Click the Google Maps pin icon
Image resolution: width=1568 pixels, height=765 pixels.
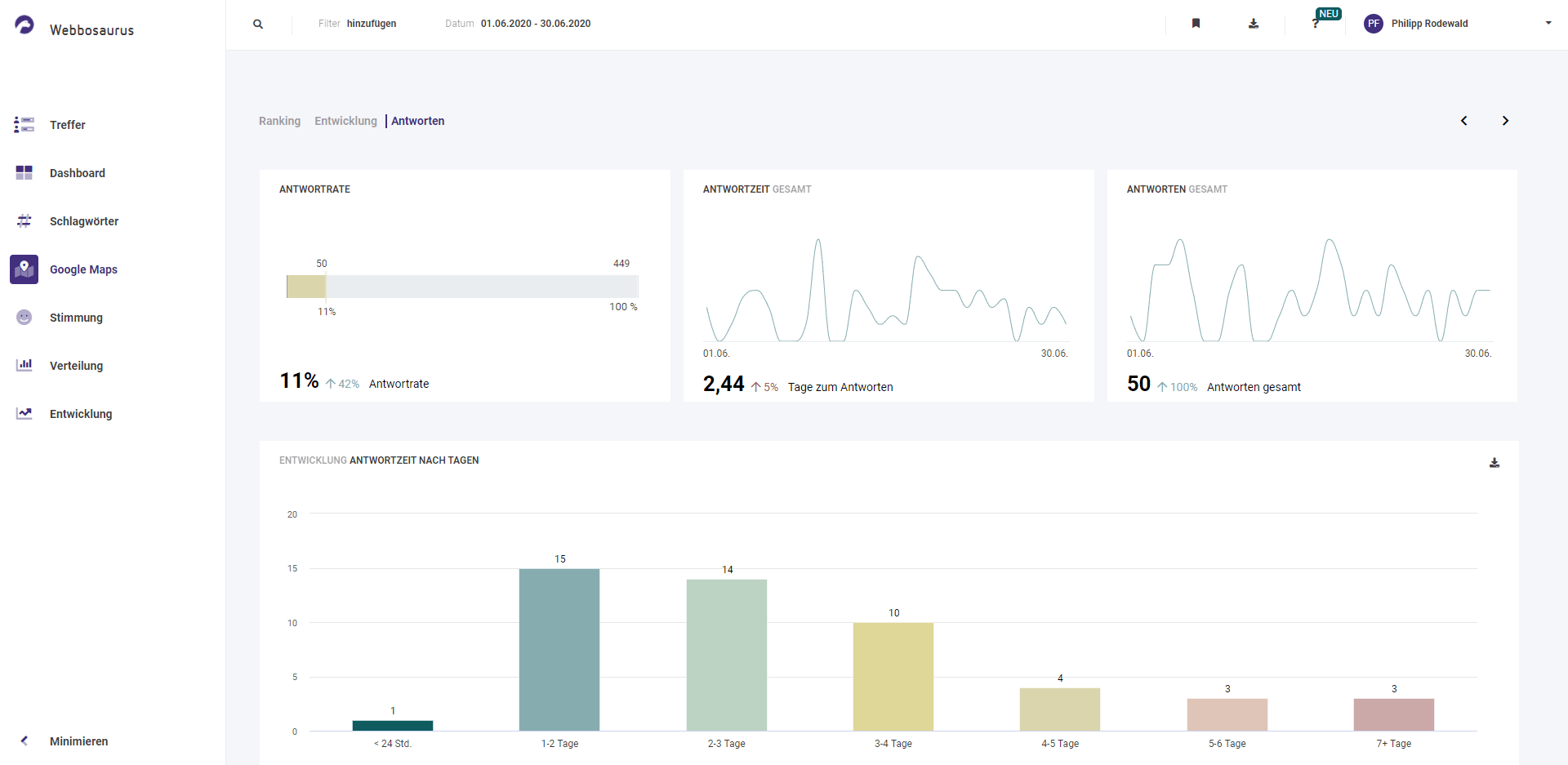coord(24,269)
